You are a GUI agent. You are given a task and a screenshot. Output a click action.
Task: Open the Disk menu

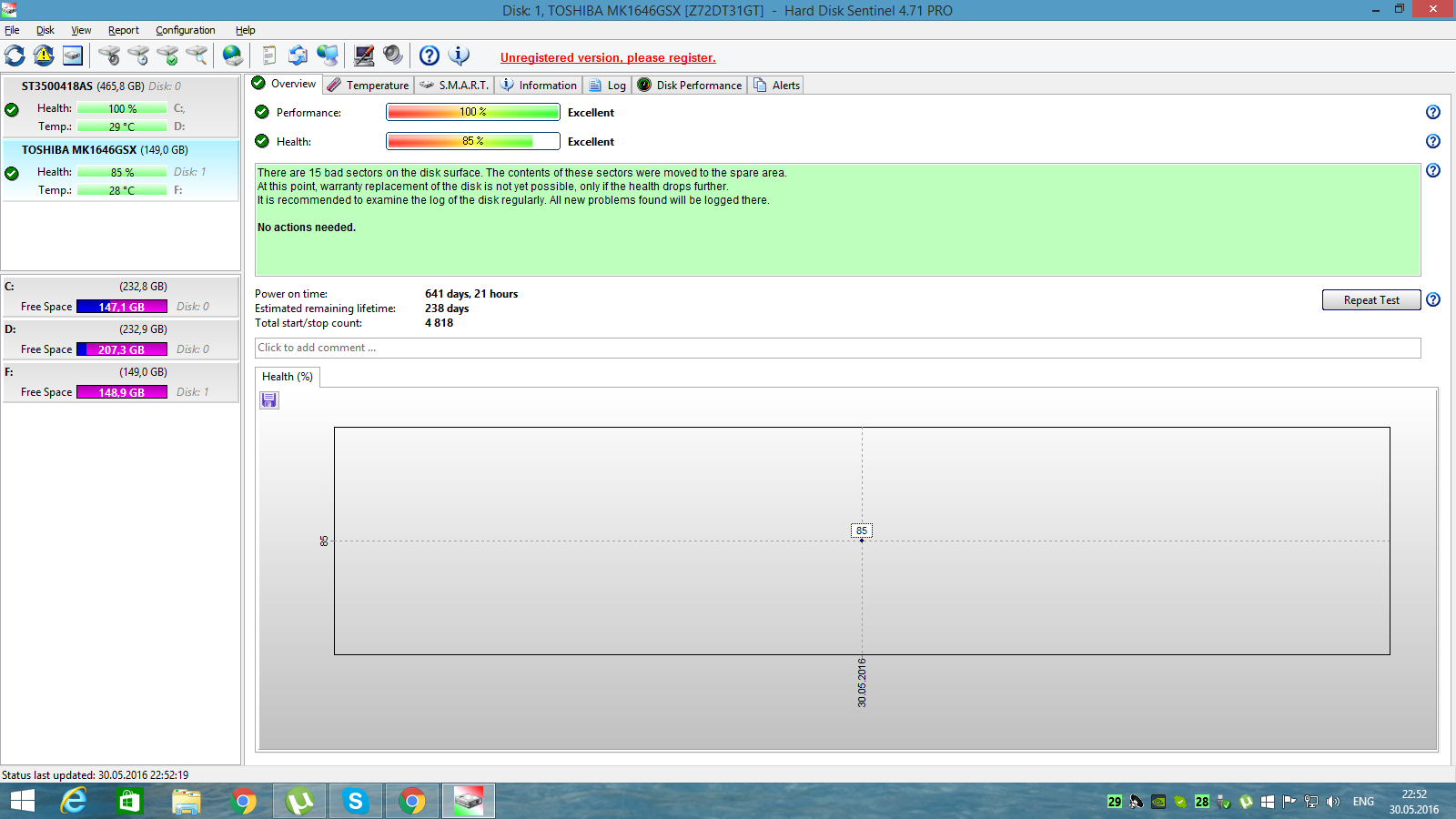point(45,30)
